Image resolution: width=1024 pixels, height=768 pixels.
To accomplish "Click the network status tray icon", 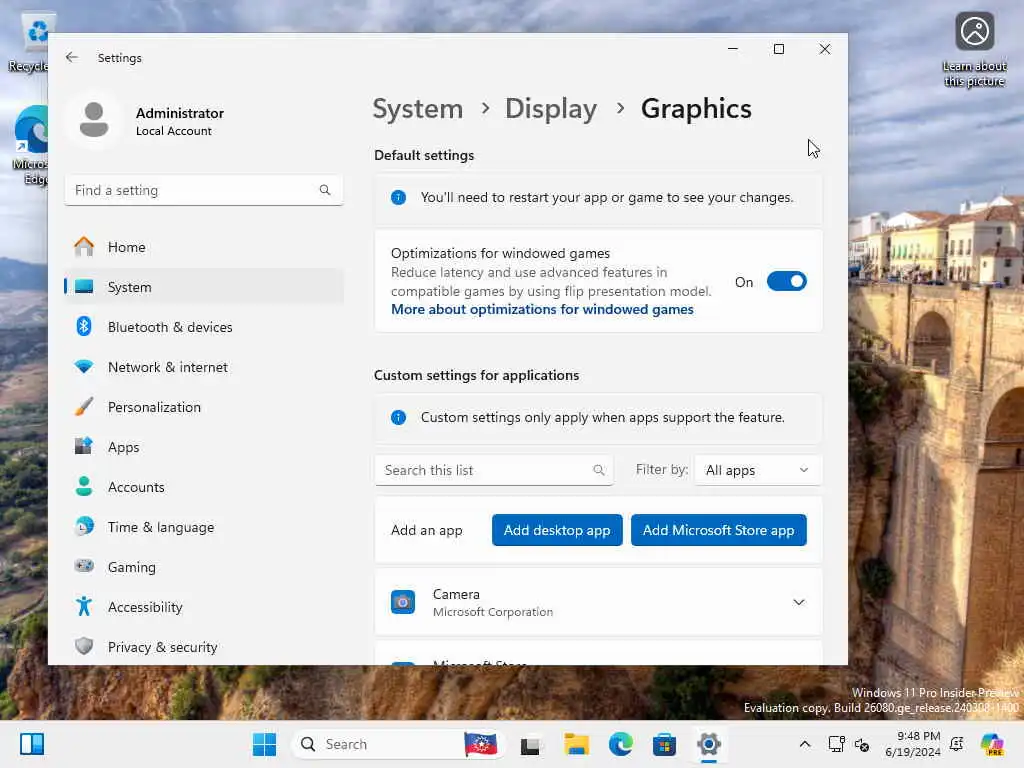I will (836, 744).
